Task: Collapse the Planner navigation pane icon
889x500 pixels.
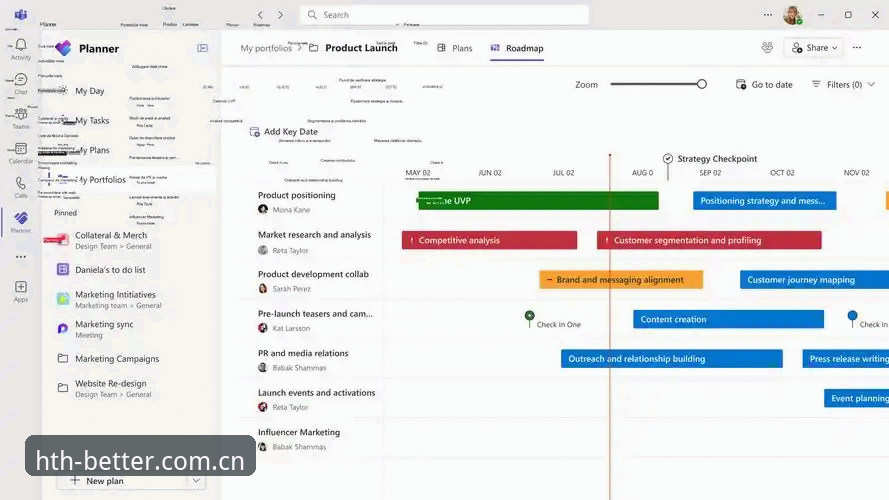Action: (202, 48)
